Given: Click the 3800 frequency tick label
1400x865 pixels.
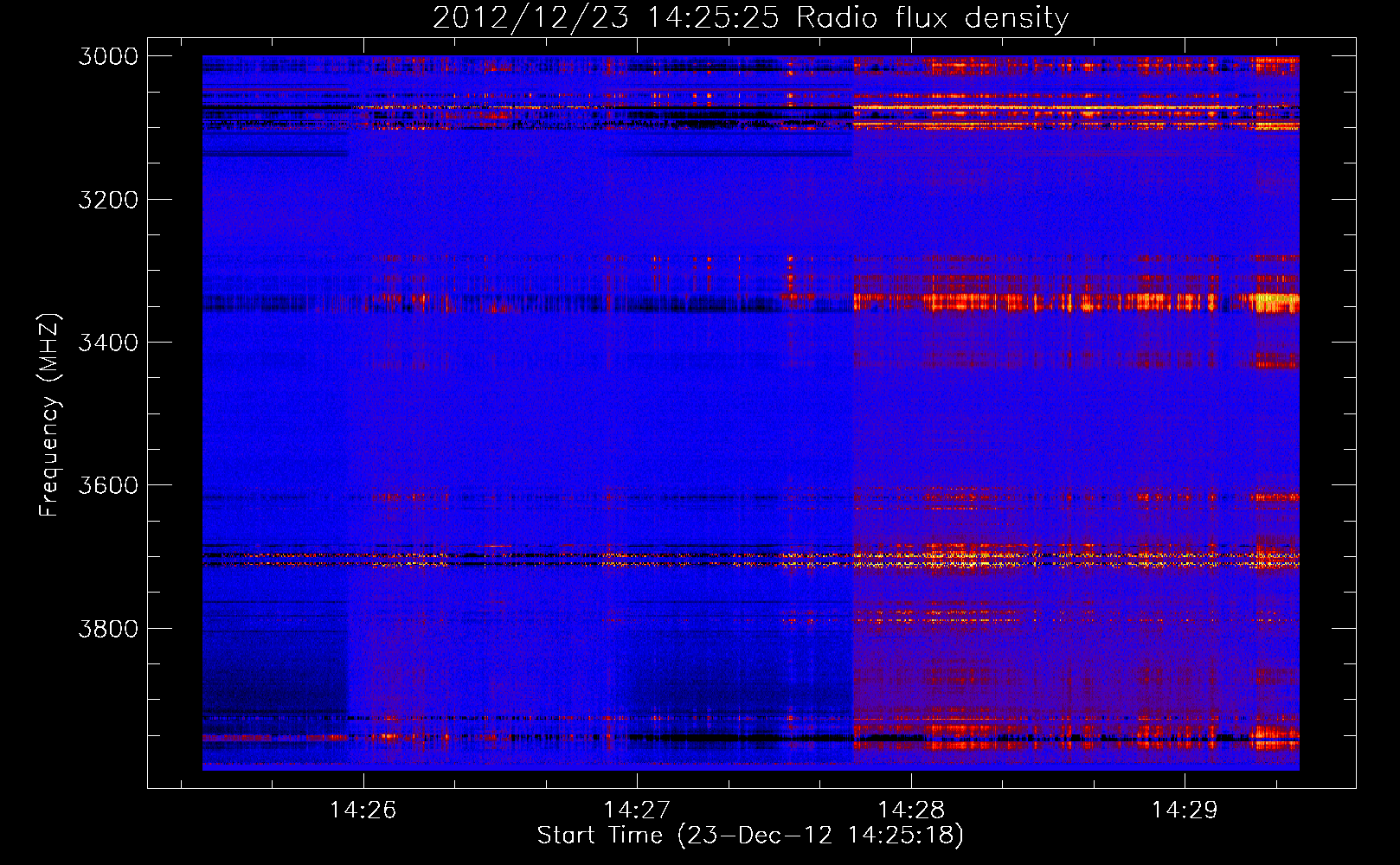Looking at the screenshot, I should [x=108, y=628].
